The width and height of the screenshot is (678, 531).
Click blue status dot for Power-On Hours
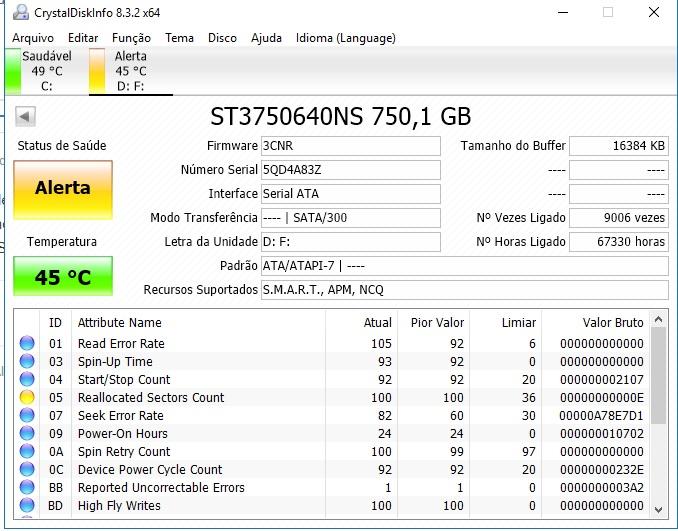coord(27,433)
